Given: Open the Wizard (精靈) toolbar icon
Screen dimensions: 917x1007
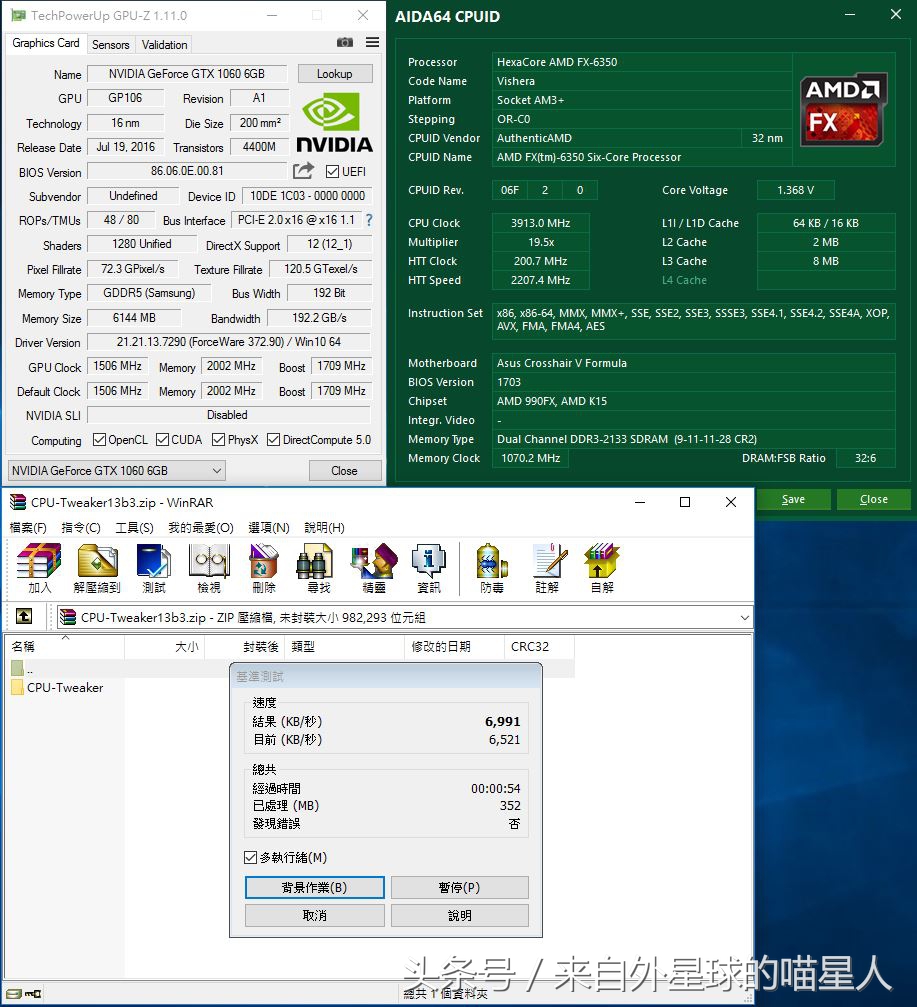Looking at the screenshot, I should pyautogui.click(x=374, y=568).
